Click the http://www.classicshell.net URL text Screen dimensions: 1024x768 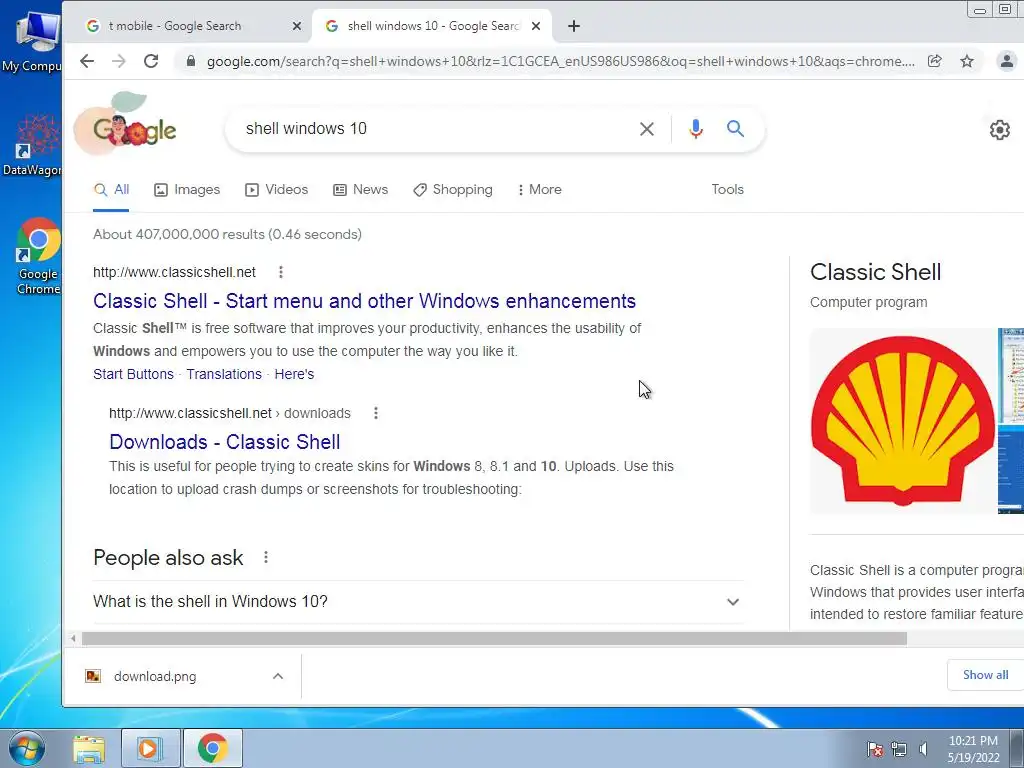pyautogui.click(x=174, y=272)
